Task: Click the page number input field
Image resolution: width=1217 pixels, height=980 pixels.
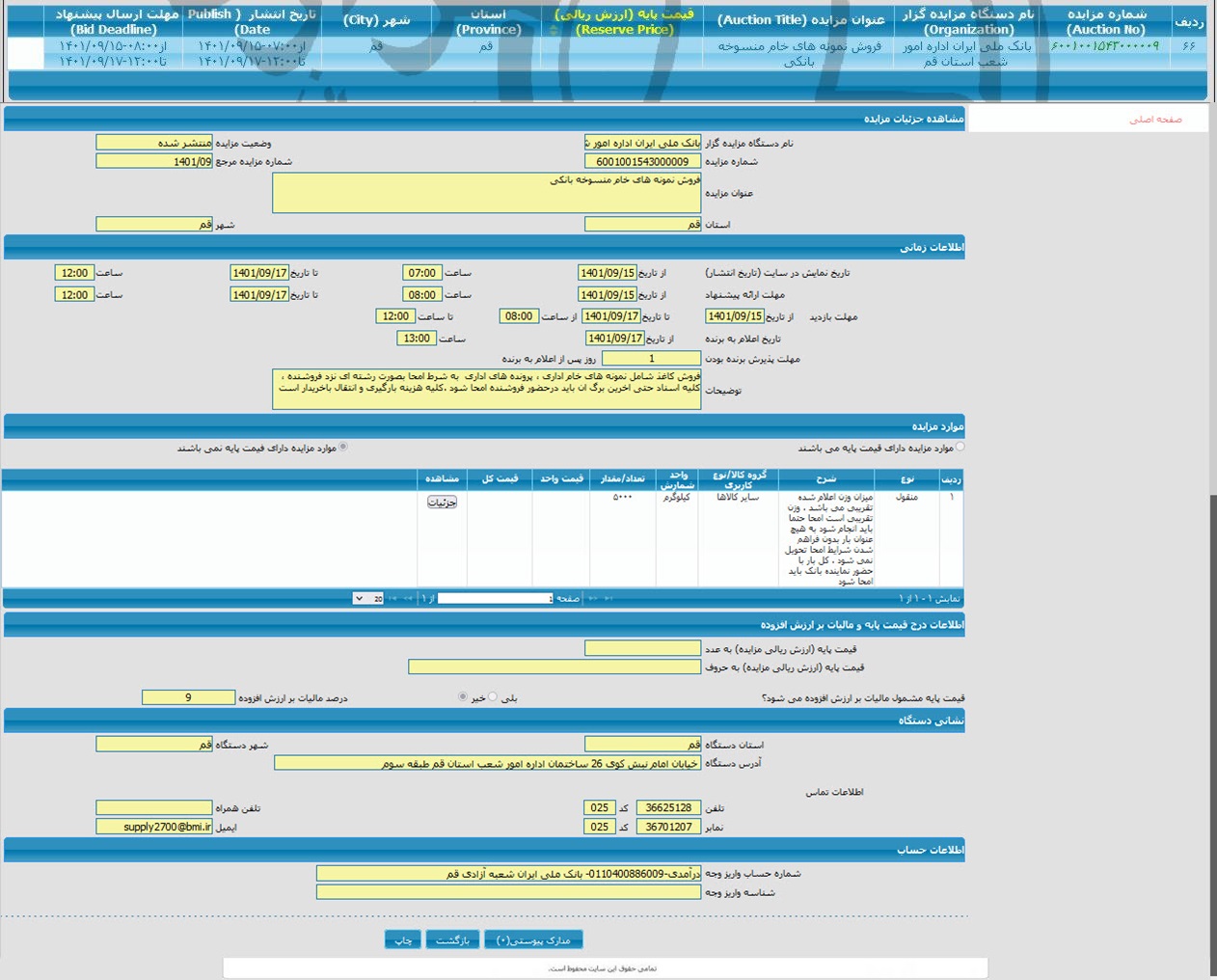Action: (x=495, y=599)
